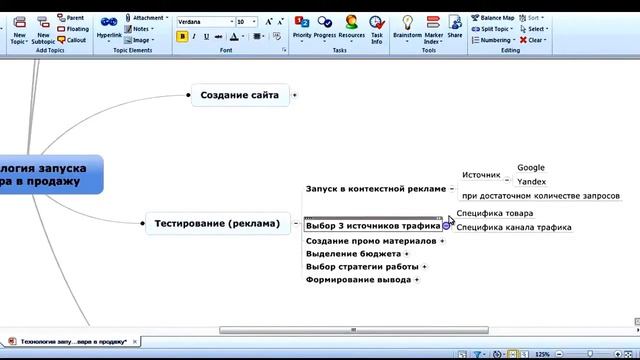This screenshot has height=360, width=640.
Task: Click the Clear formatting command
Action: click(533, 40)
